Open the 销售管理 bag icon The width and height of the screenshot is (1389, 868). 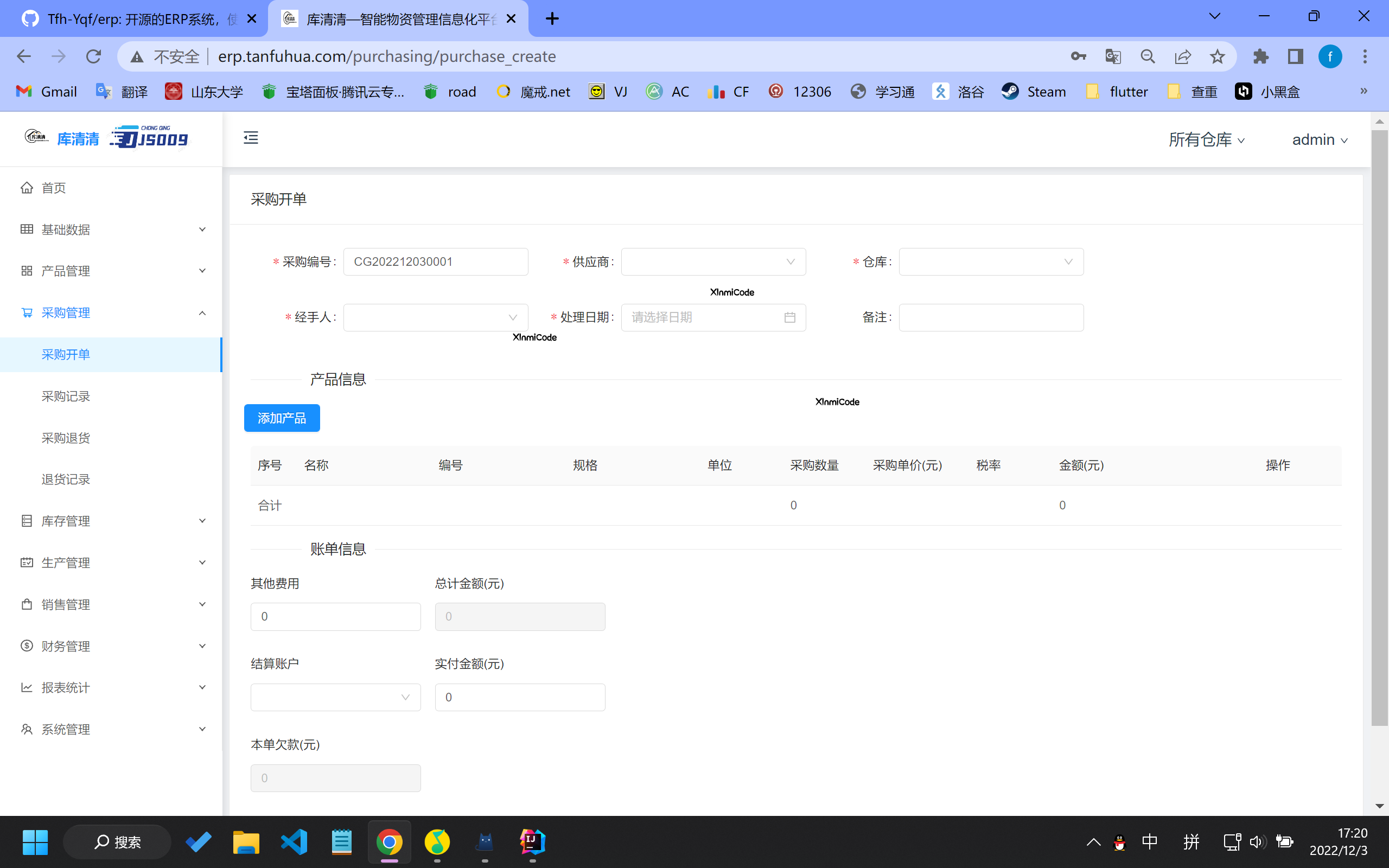point(27,603)
